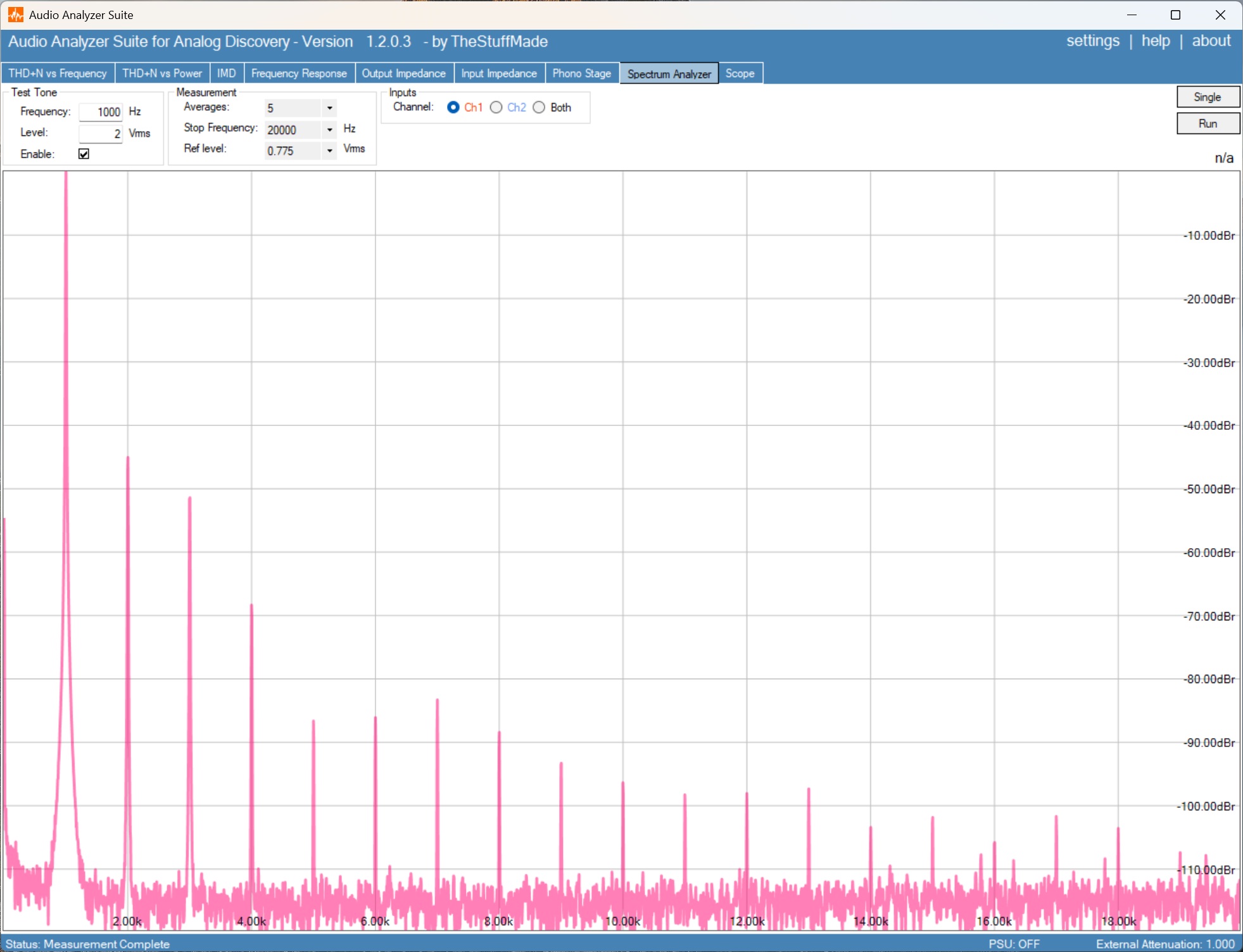This screenshot has width=1243, height=952.
Task: Select the Frequency Response tab
Action: [x=299, y=73]
